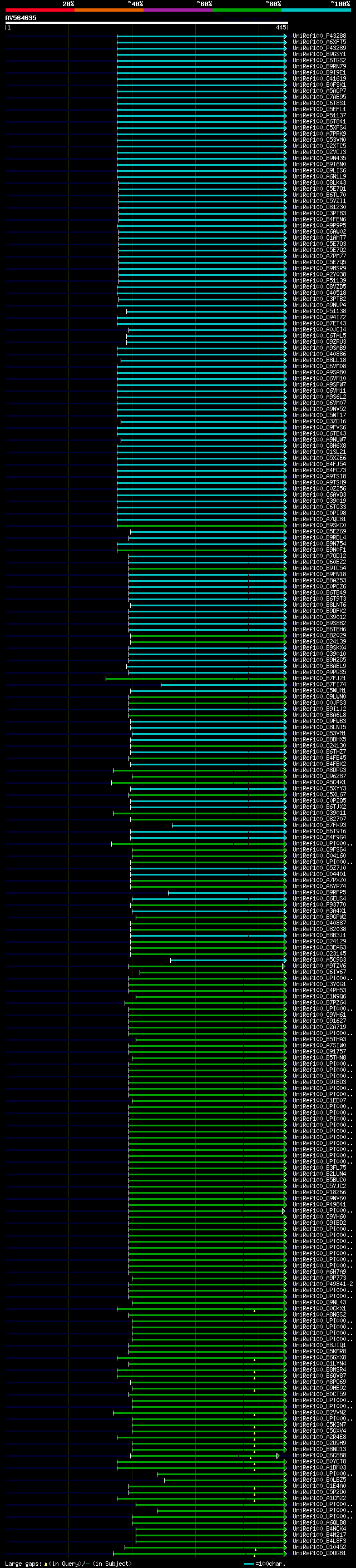356x1568 pixels.
Task: Select hit label UniRef100_B6T9T6
Action: click(319, 832)
